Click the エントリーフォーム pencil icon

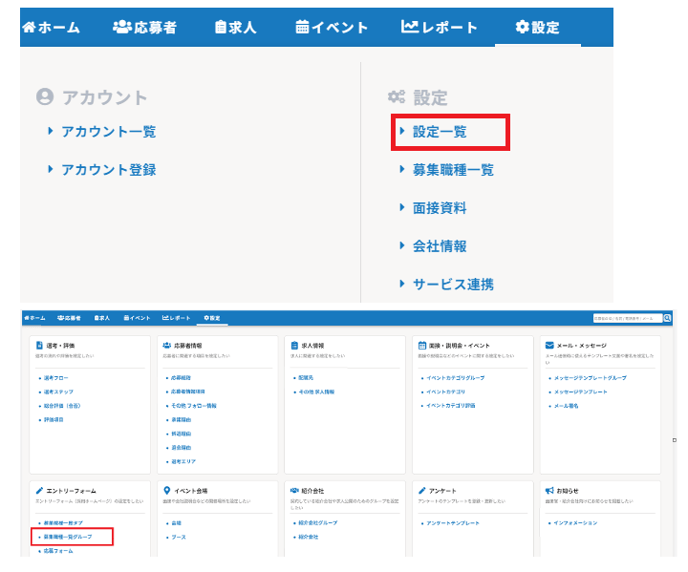click(x=39, y=490)
